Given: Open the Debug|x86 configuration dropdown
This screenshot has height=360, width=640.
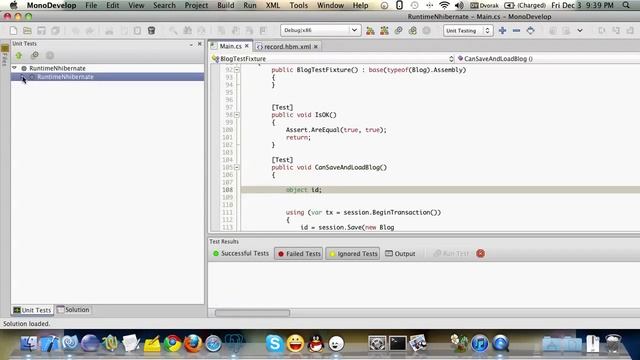Looking at the screenshot, I should tap(320, 30).
